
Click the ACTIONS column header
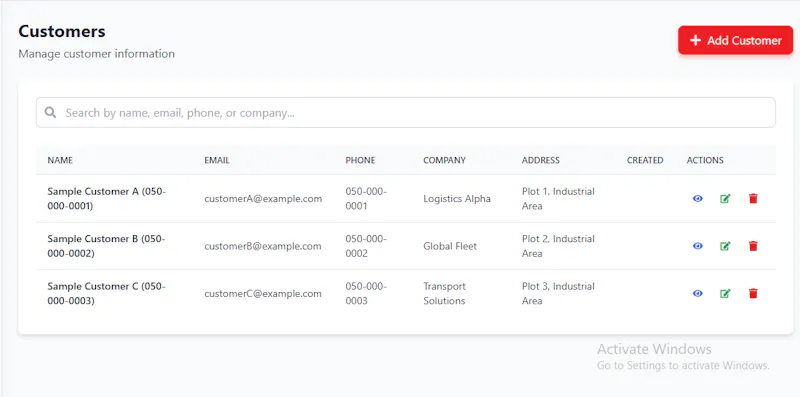705,160
